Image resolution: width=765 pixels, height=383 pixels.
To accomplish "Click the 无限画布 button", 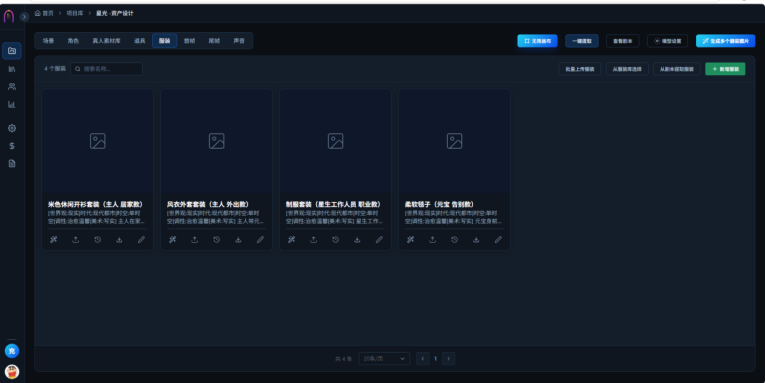I will pos(537,41).
